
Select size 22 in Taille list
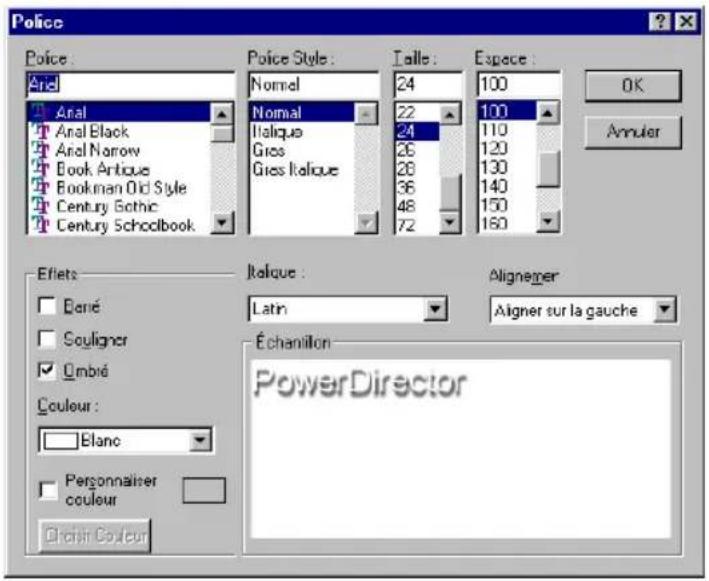click(x=417, y=112)
